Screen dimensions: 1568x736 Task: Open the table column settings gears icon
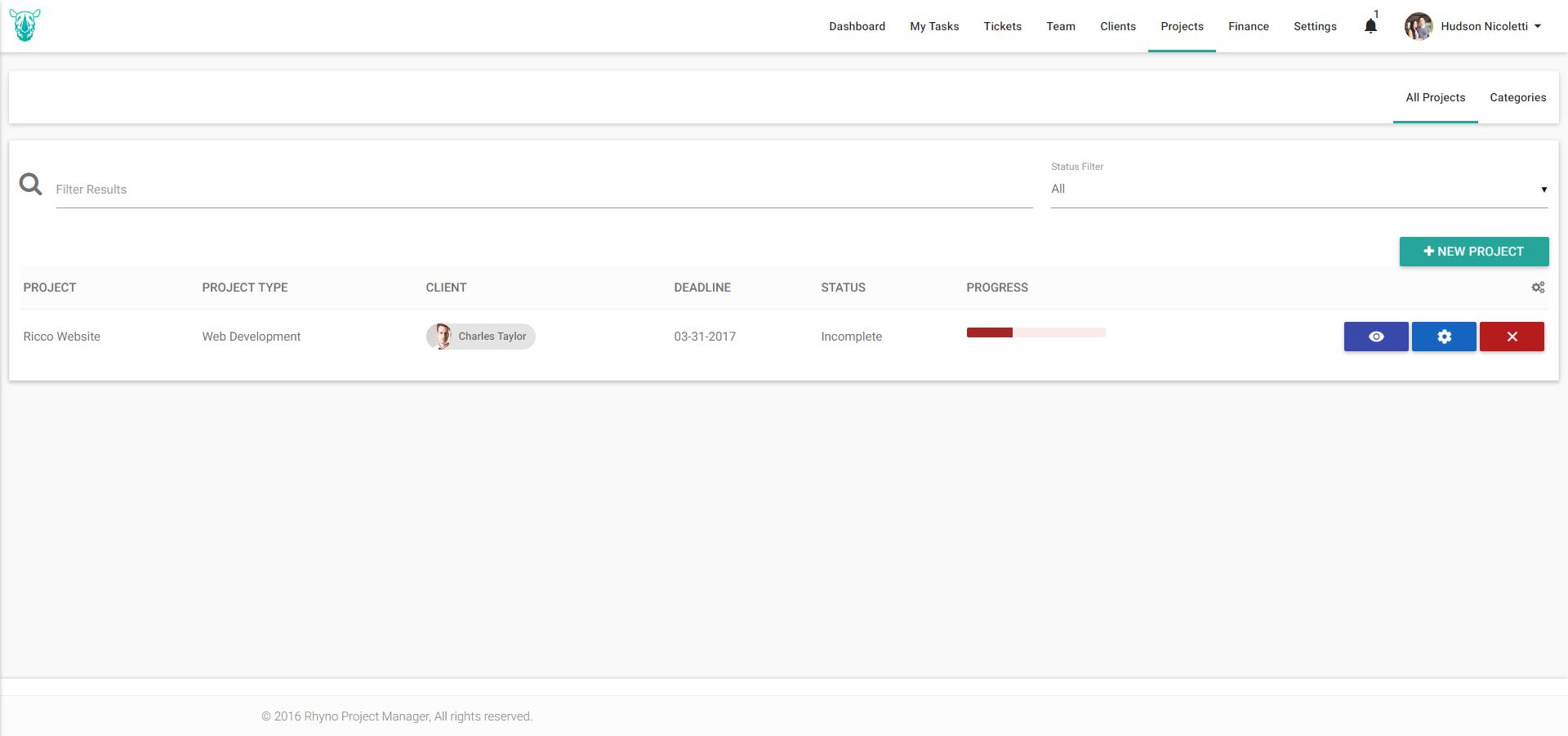1538,288
